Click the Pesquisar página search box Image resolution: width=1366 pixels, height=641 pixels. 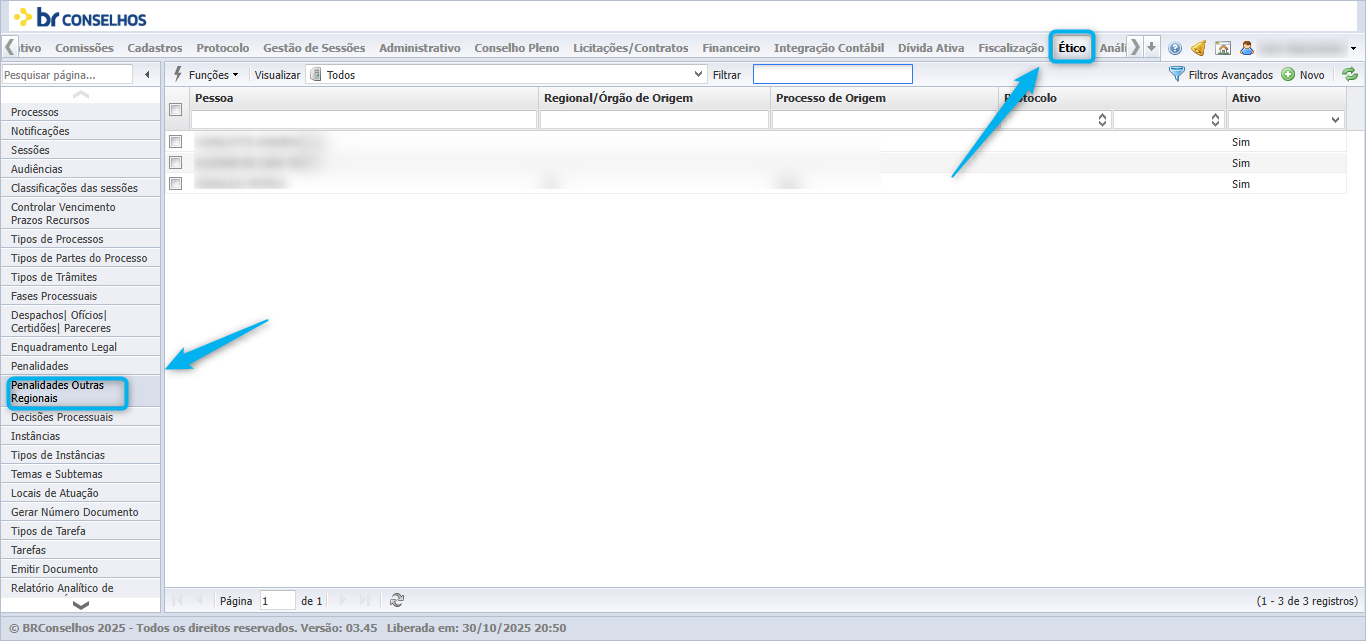(67, 74)
